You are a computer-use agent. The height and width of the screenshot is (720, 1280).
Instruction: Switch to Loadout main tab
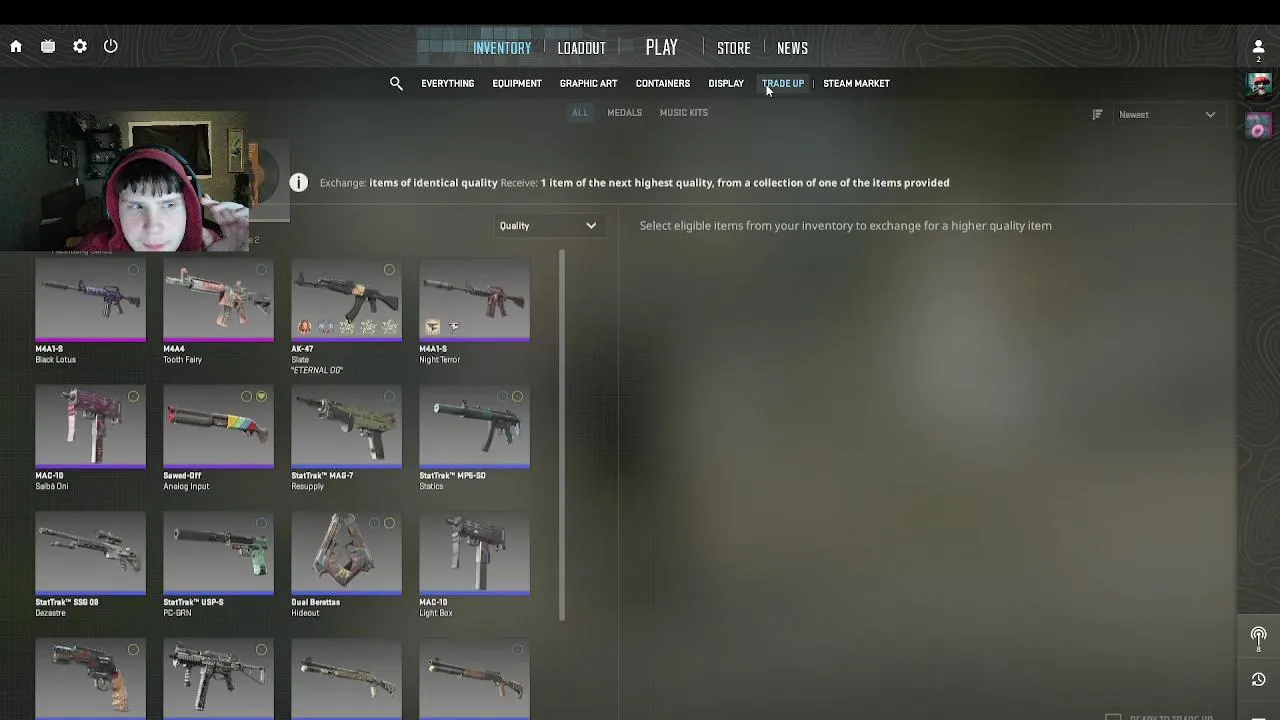581,48
